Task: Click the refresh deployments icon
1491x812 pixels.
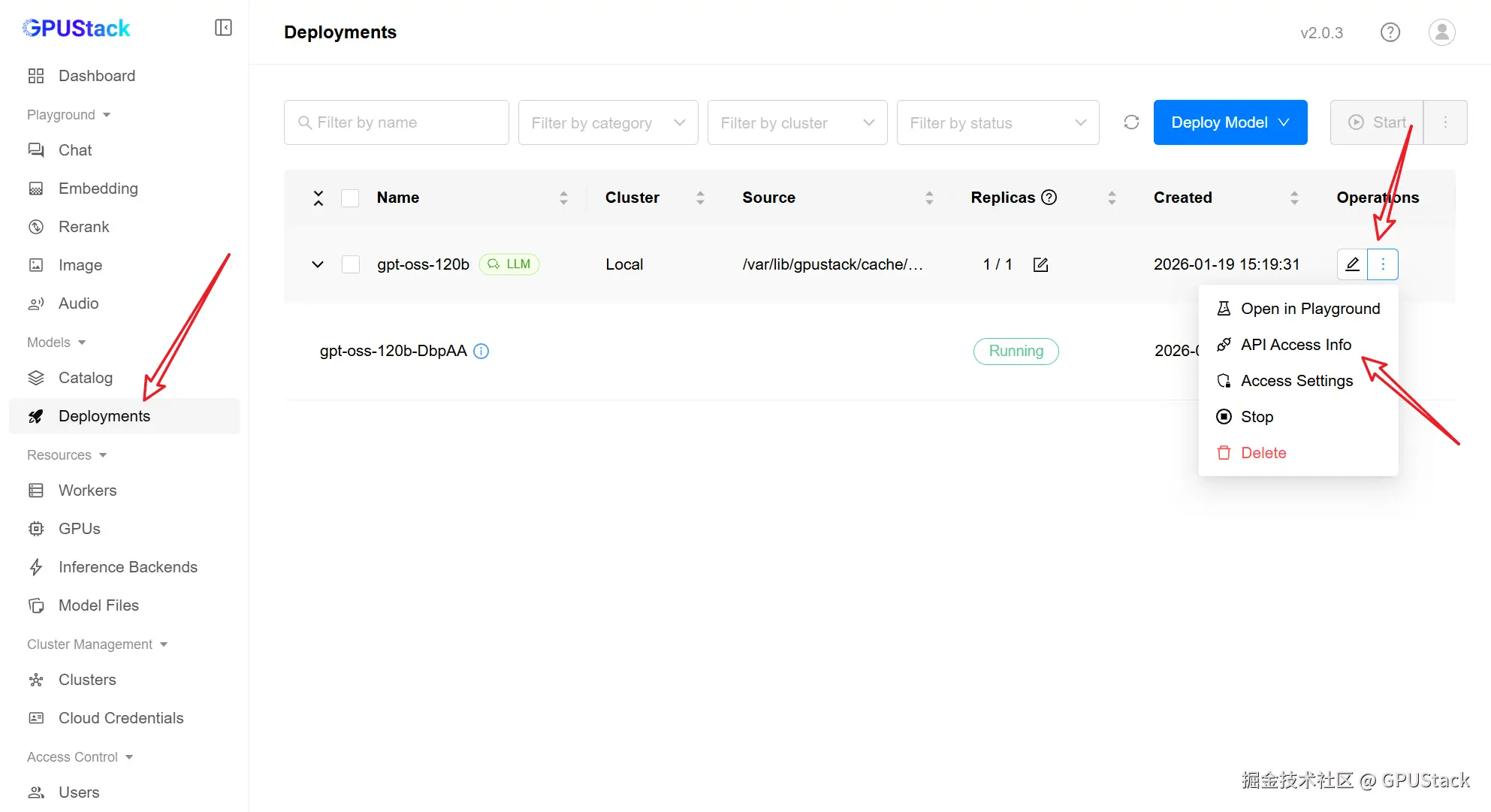Action: [1131, 122]
